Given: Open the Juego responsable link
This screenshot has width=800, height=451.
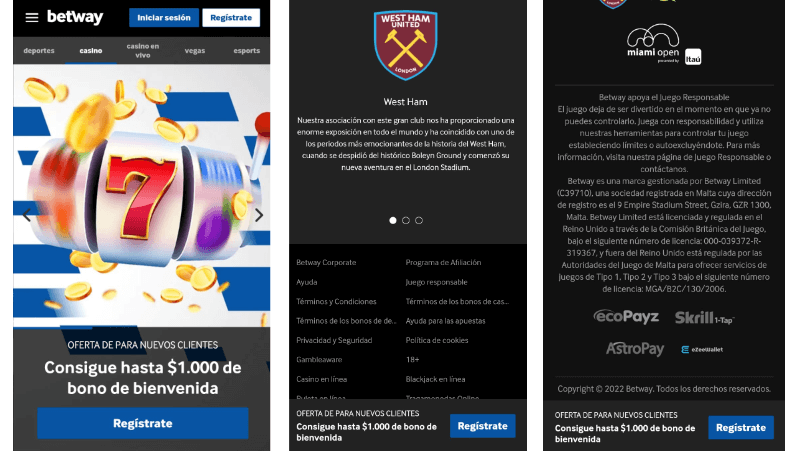Looking at the screenshot, I should 436,282.
